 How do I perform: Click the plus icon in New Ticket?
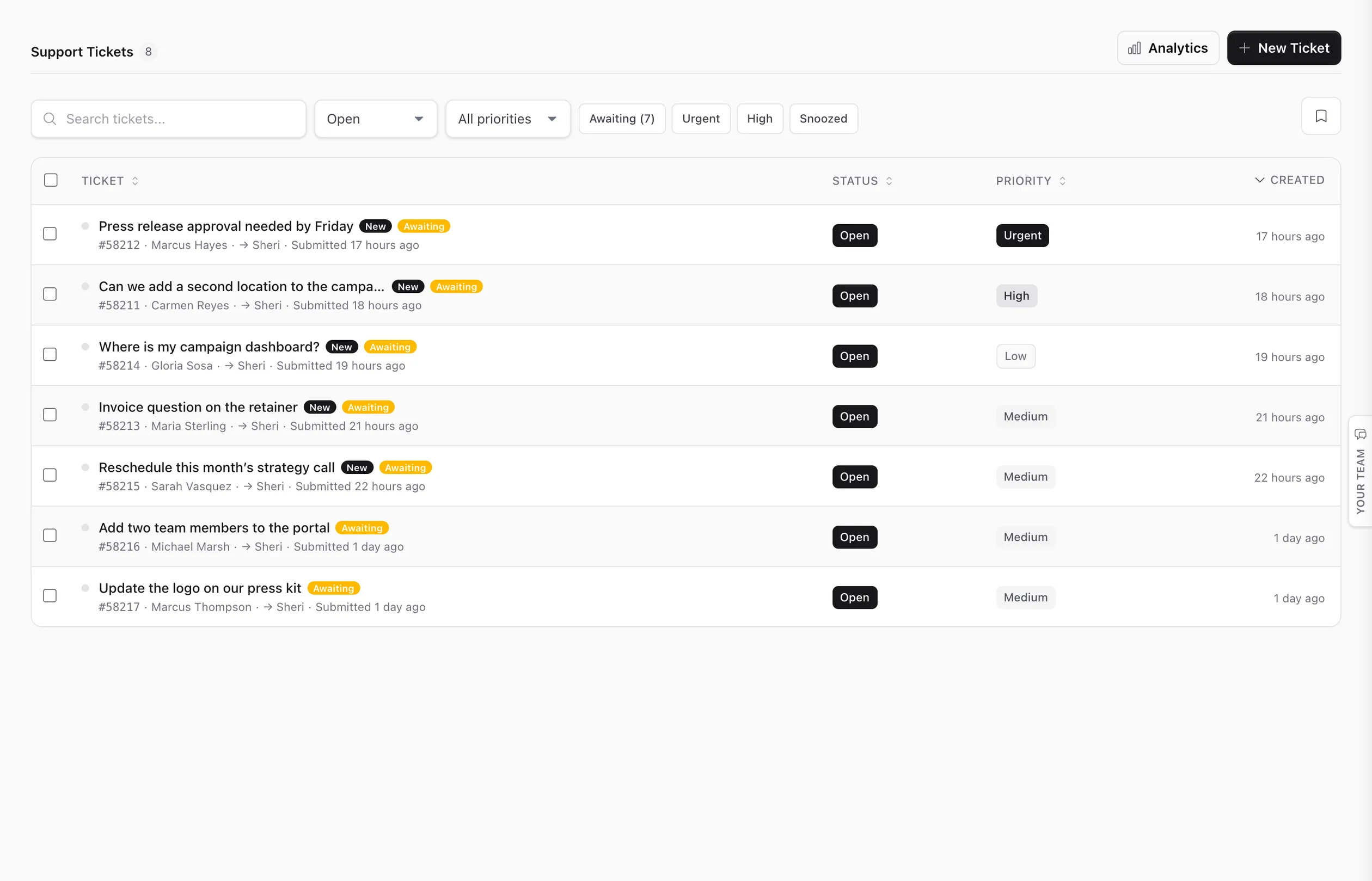tap(1244, 48)
